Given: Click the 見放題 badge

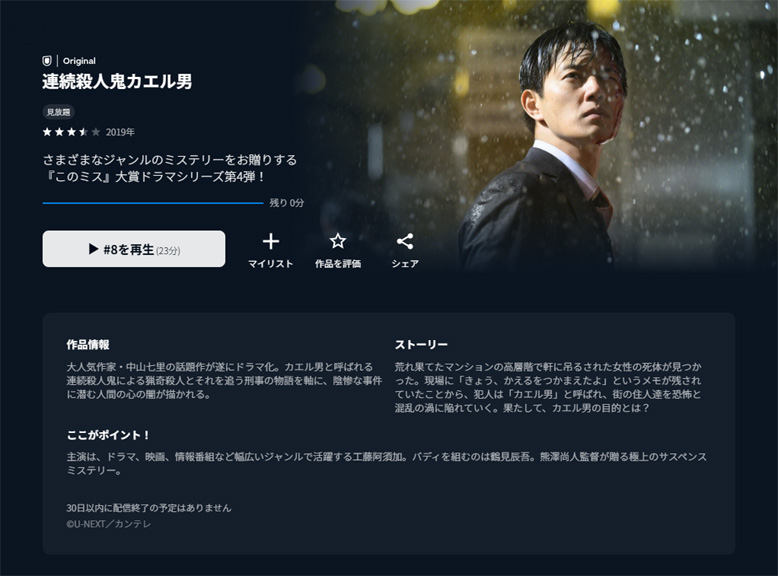Looking at the screenshot, I should [x=59, y=112].
